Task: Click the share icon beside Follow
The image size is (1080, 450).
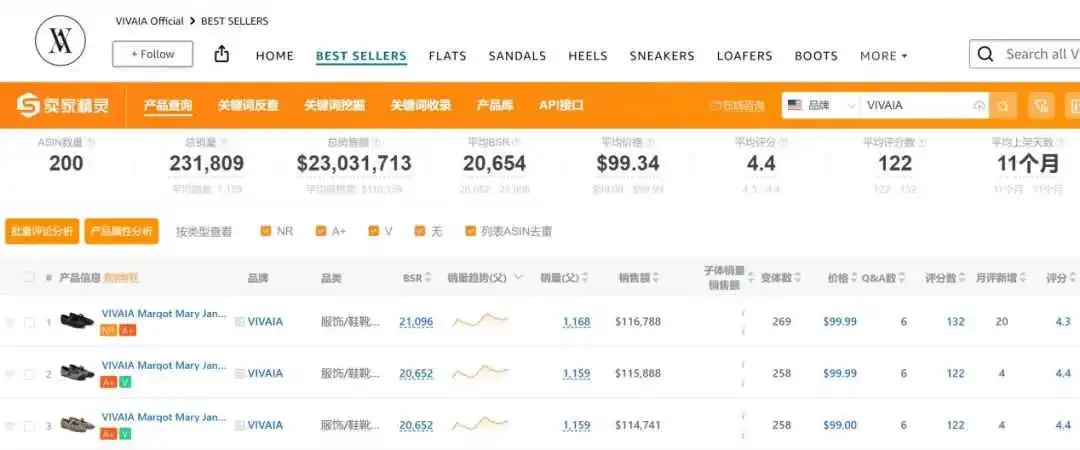Action: point(222,54)
